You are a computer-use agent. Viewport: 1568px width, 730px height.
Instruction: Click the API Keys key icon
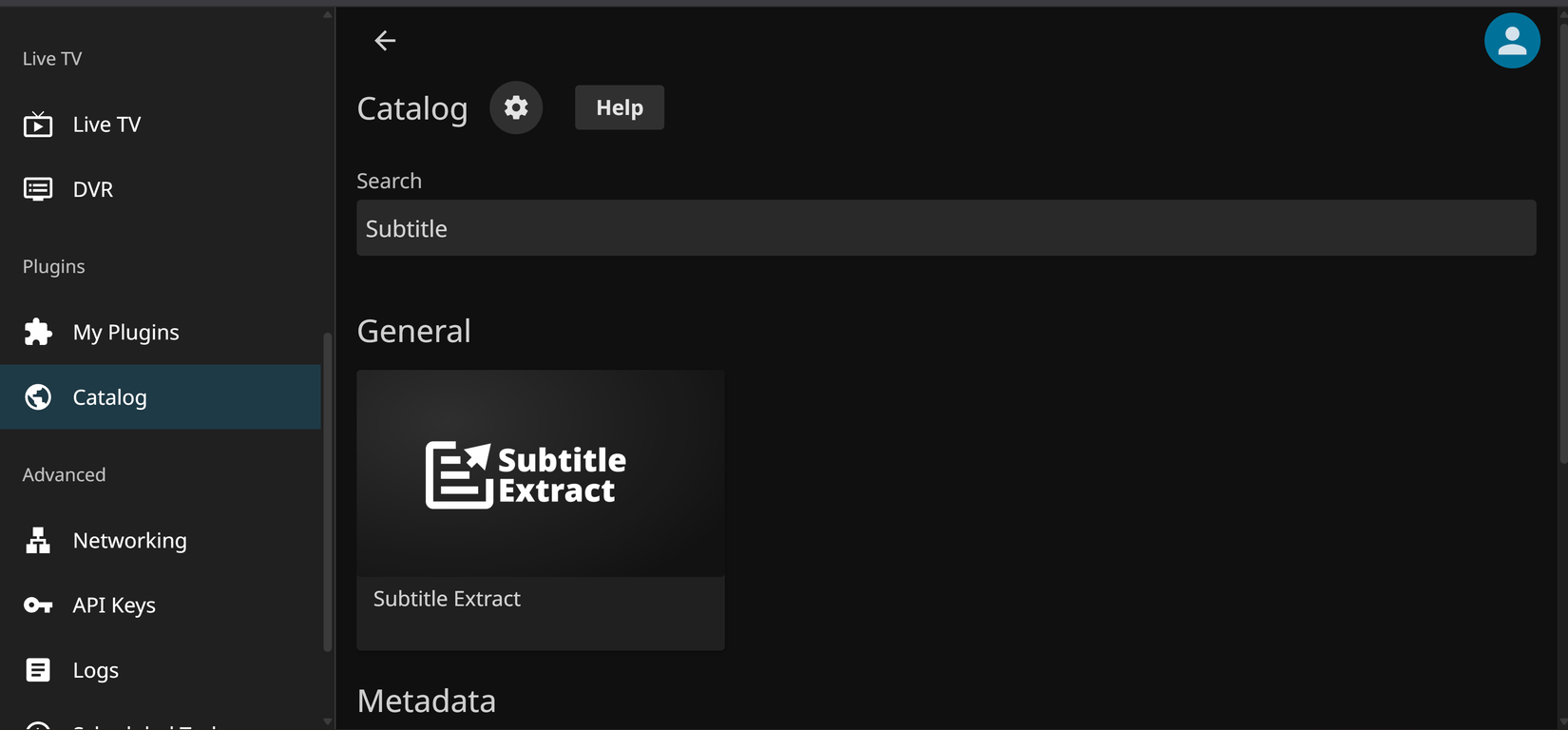pos(38,605)
